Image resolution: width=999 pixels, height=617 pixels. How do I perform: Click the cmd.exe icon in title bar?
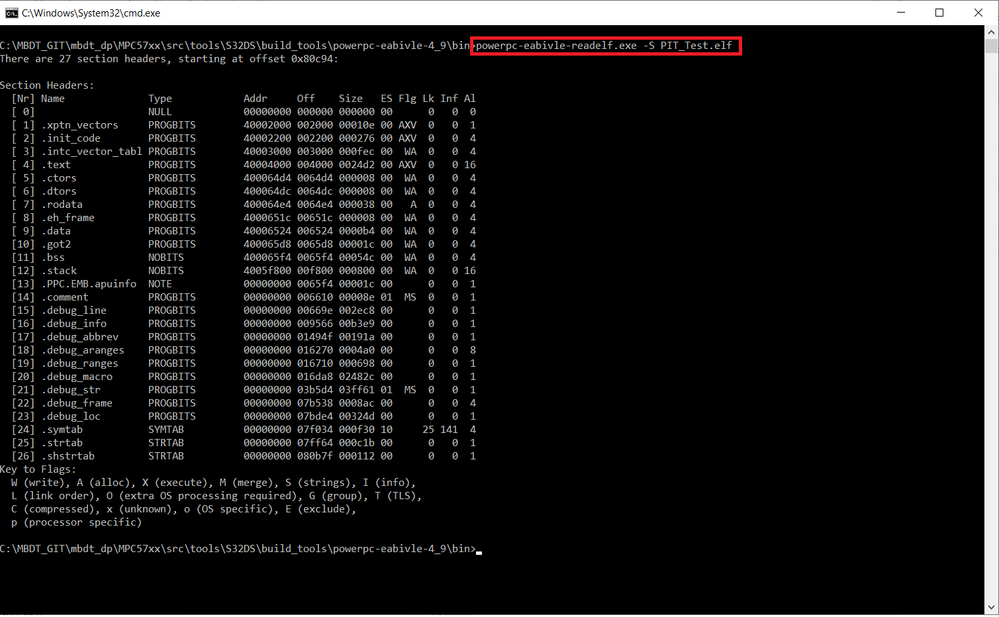[11, 13]
